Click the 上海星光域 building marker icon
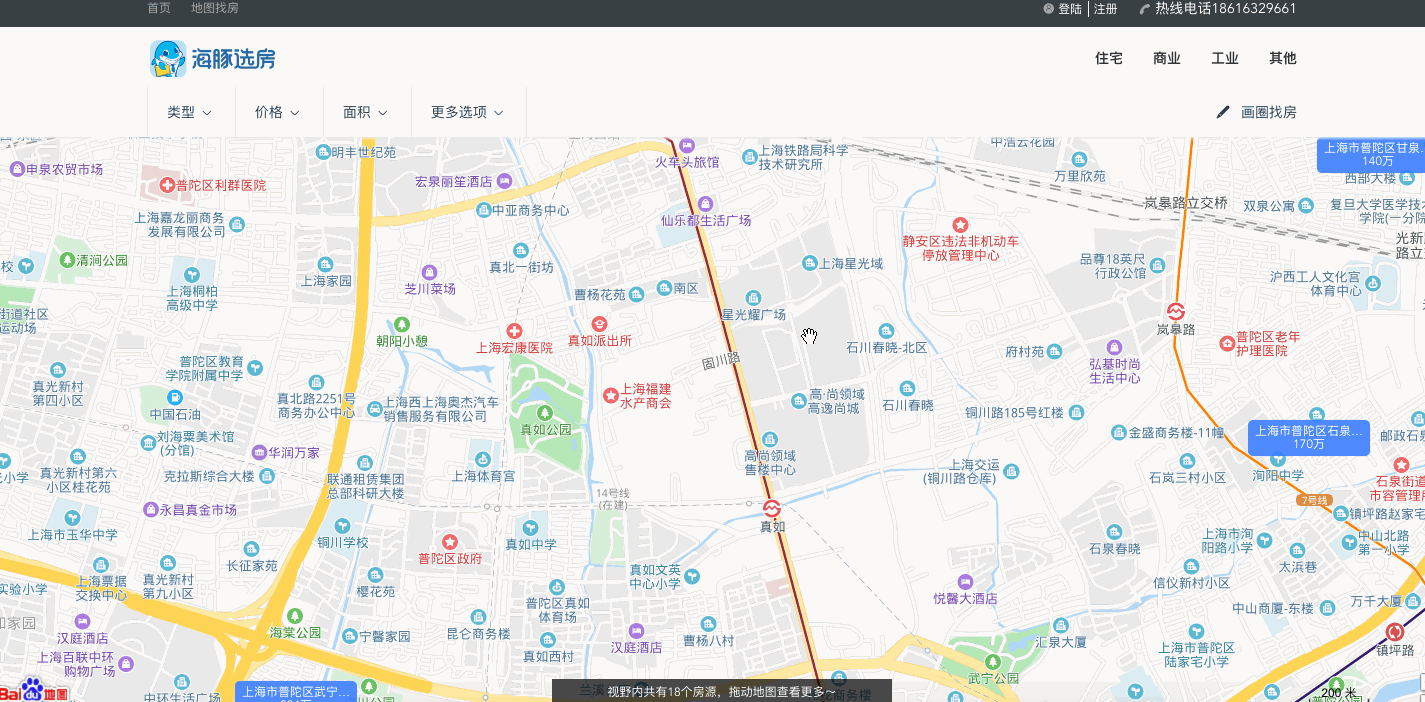Screen dimensions: 1425x702 pyautogui.click(x=810, y=263)
